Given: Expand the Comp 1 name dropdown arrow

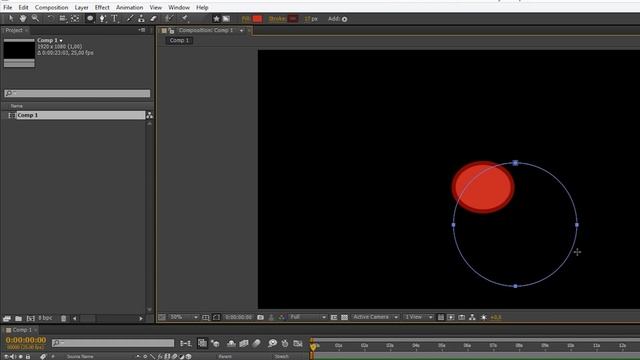Looking at the screenshot, I should pos(61,40).
